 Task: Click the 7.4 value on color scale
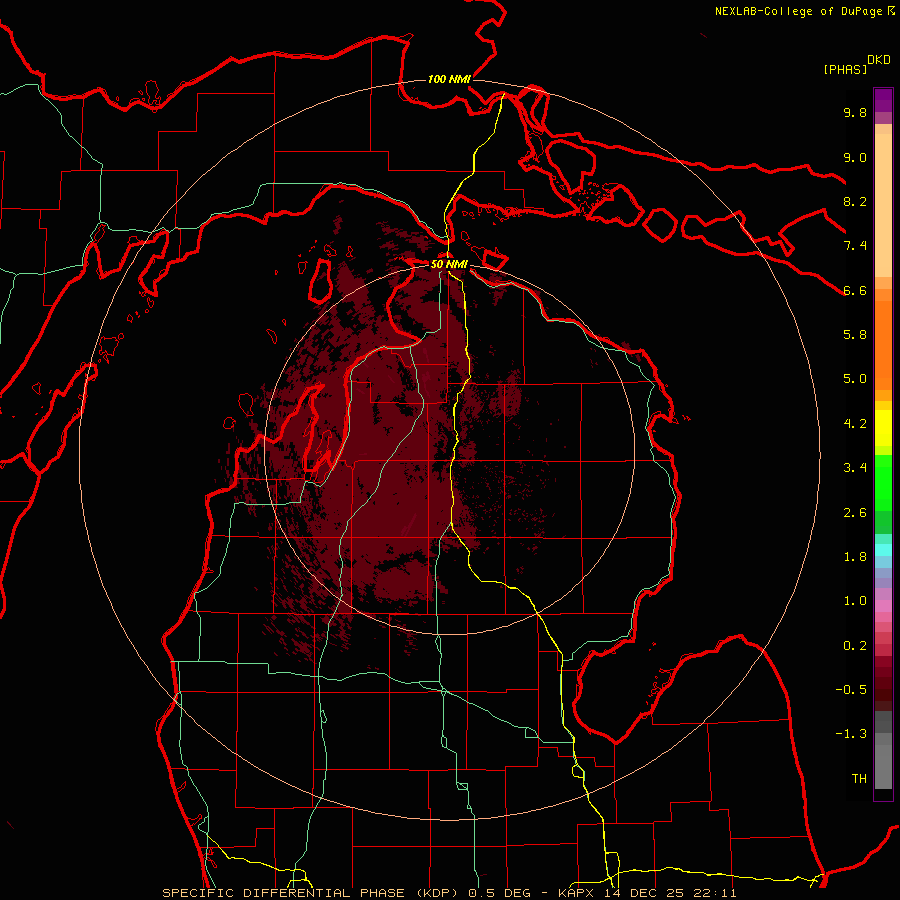[x=855, y=246]
